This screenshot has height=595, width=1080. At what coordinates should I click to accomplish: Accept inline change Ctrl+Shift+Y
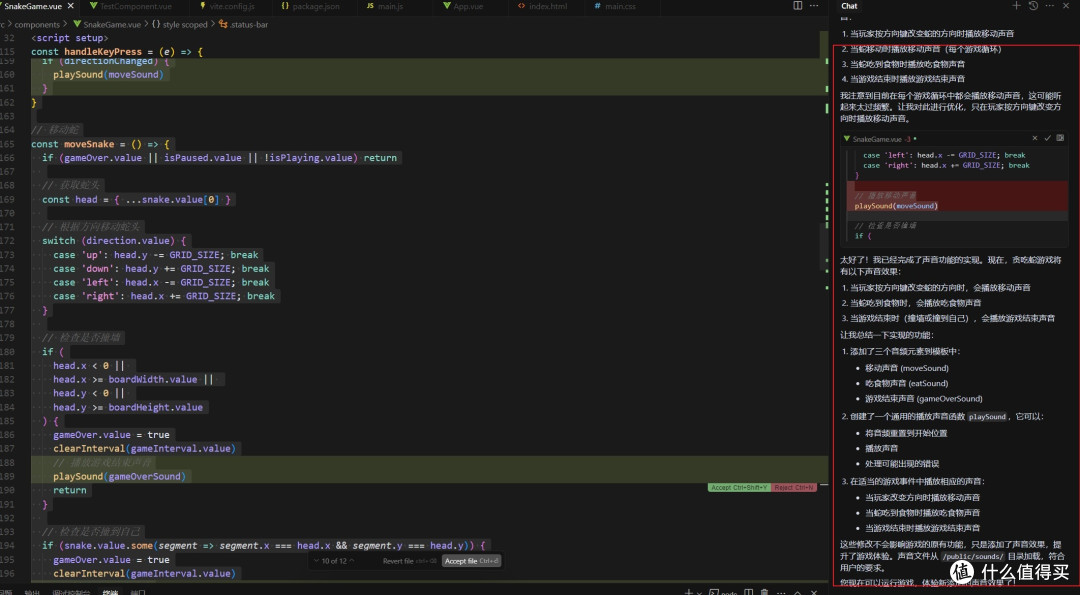[739, 488]
